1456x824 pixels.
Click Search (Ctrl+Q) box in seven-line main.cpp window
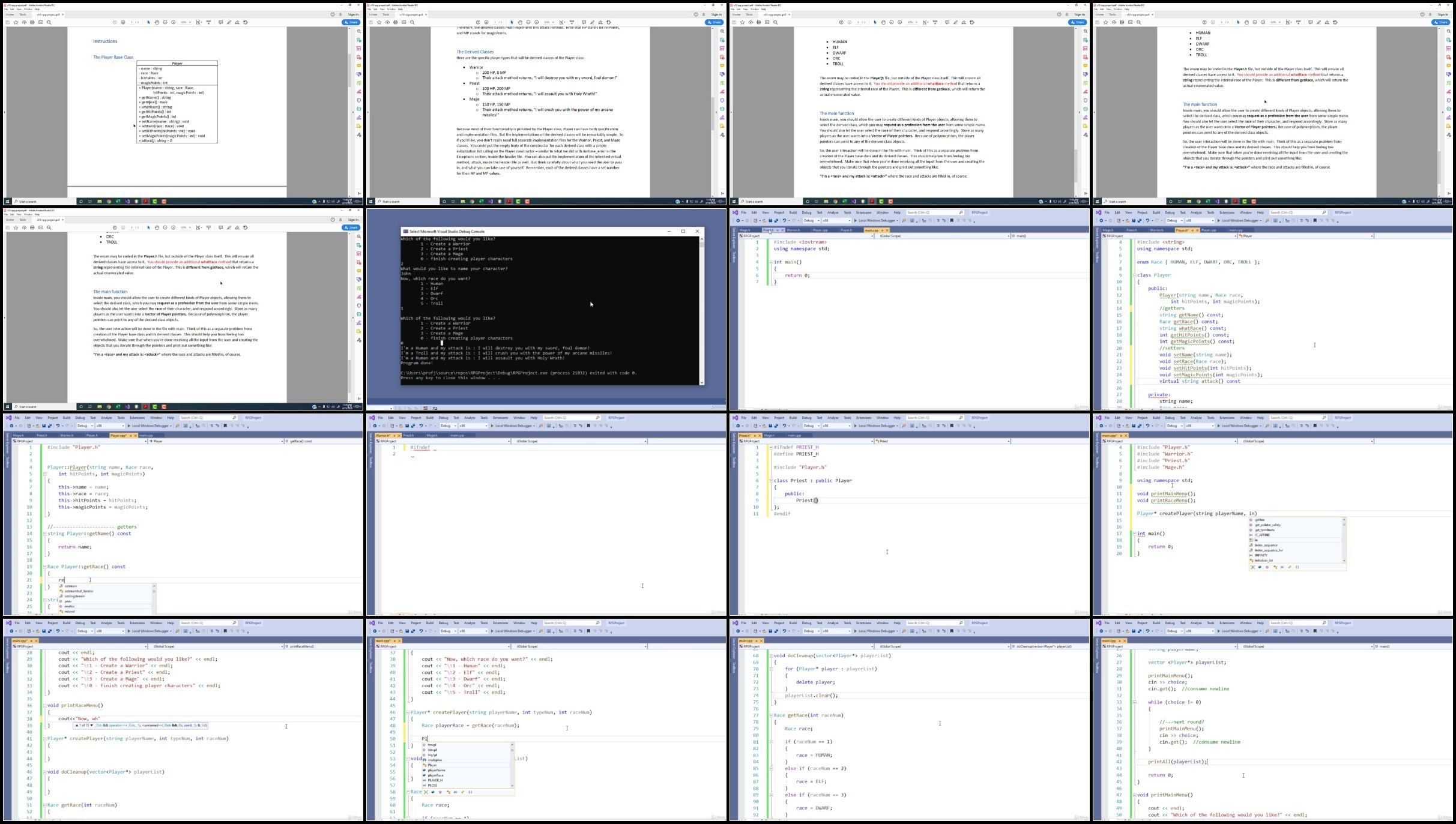935,212
